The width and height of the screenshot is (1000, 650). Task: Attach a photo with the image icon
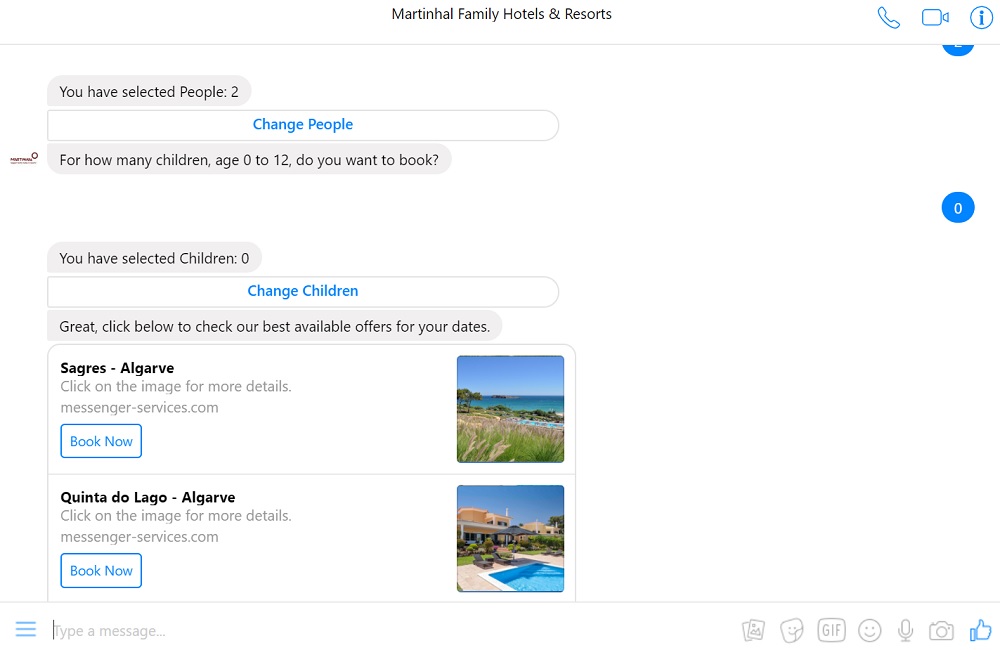[x=753, y=630]
